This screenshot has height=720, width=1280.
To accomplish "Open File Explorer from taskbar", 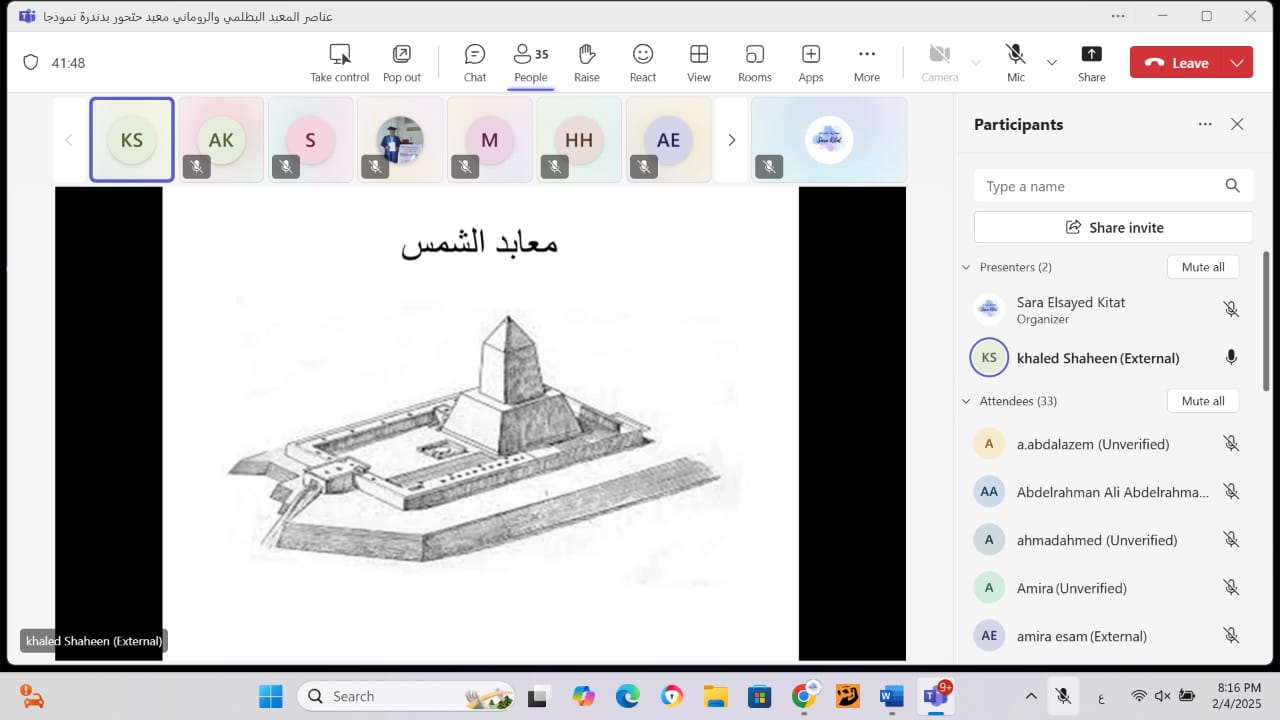I will tap(715, 696).
